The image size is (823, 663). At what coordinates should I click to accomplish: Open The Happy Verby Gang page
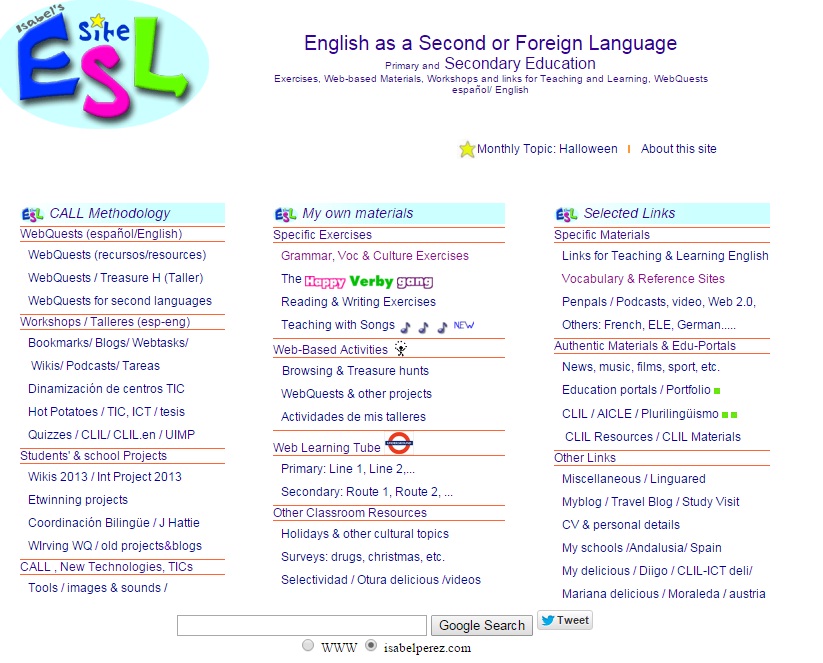(x=355, y=279)
